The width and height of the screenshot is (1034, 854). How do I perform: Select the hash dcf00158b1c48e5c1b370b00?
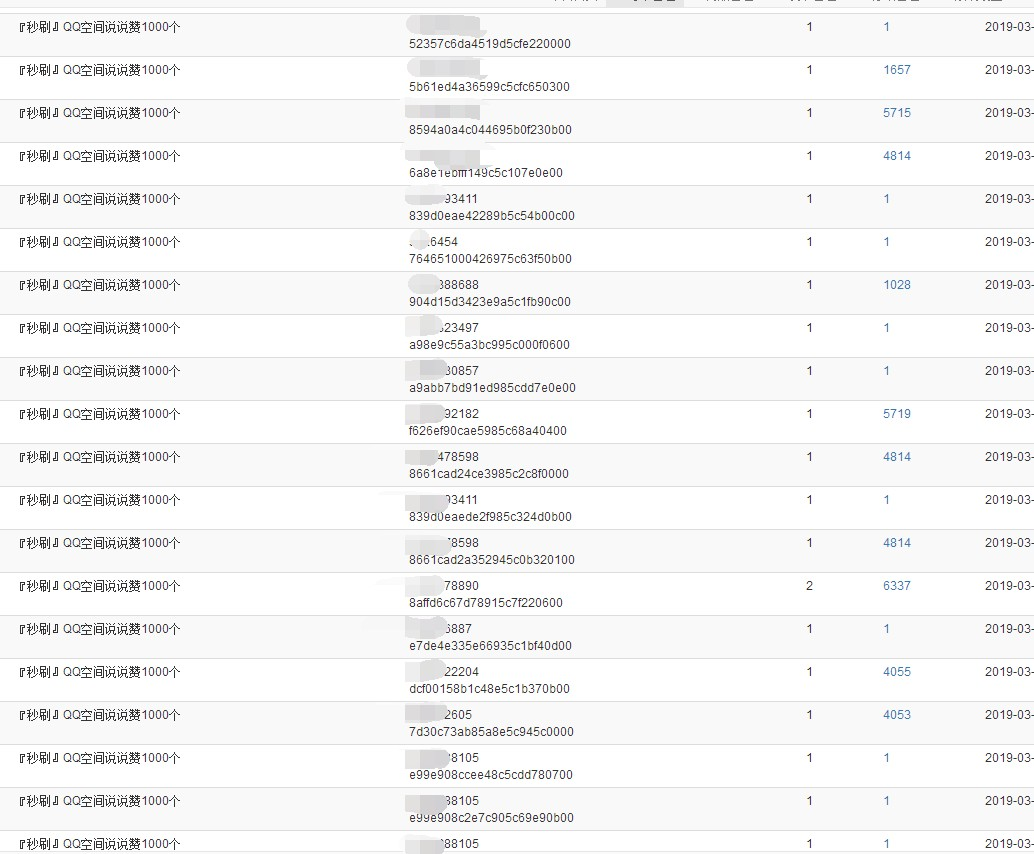tap(489, 689)
